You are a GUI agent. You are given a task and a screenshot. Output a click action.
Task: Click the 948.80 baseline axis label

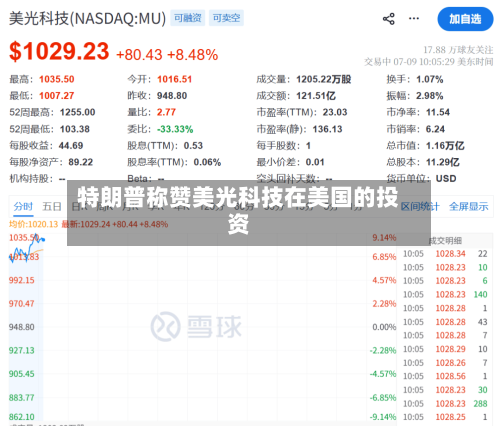tap(22, 327)
